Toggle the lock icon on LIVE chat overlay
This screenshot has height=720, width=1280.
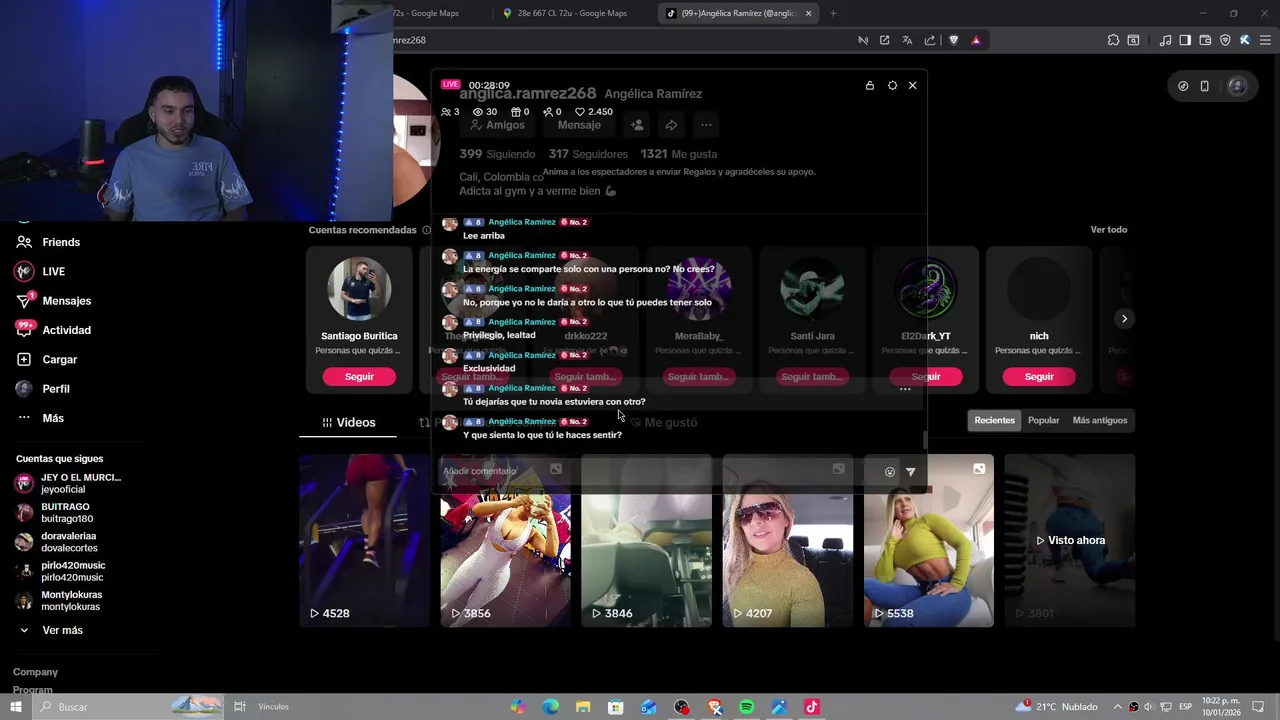pyautogui.click(x=870, y=86)
